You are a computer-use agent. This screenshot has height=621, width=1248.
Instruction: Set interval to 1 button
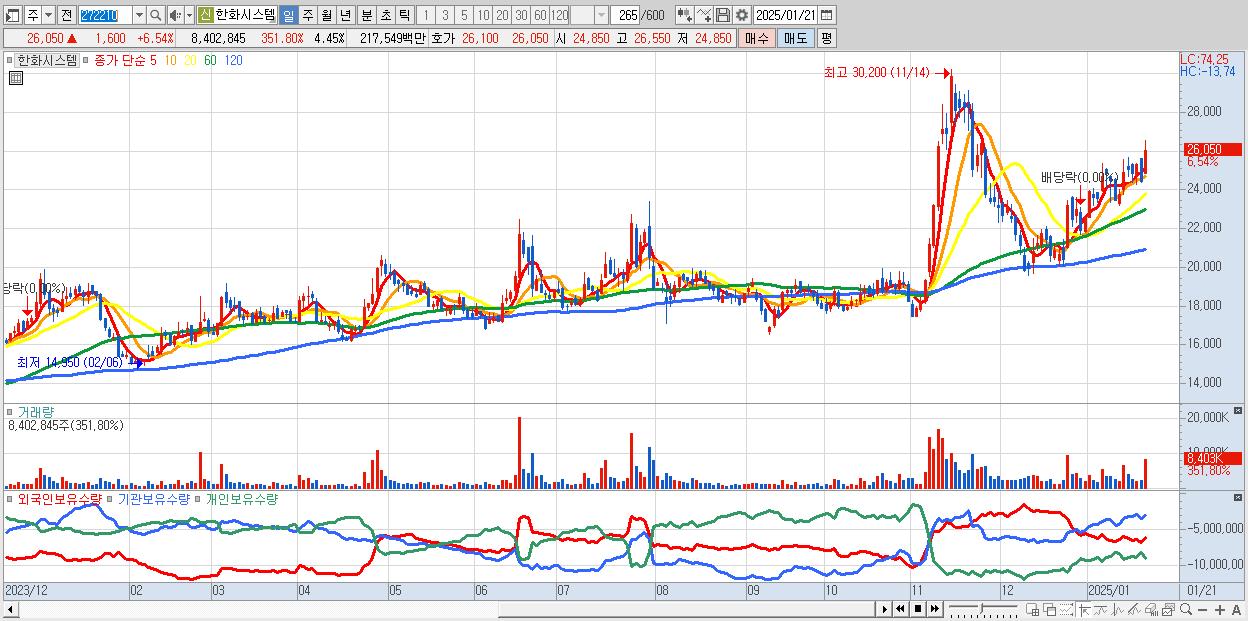point(425,15)
